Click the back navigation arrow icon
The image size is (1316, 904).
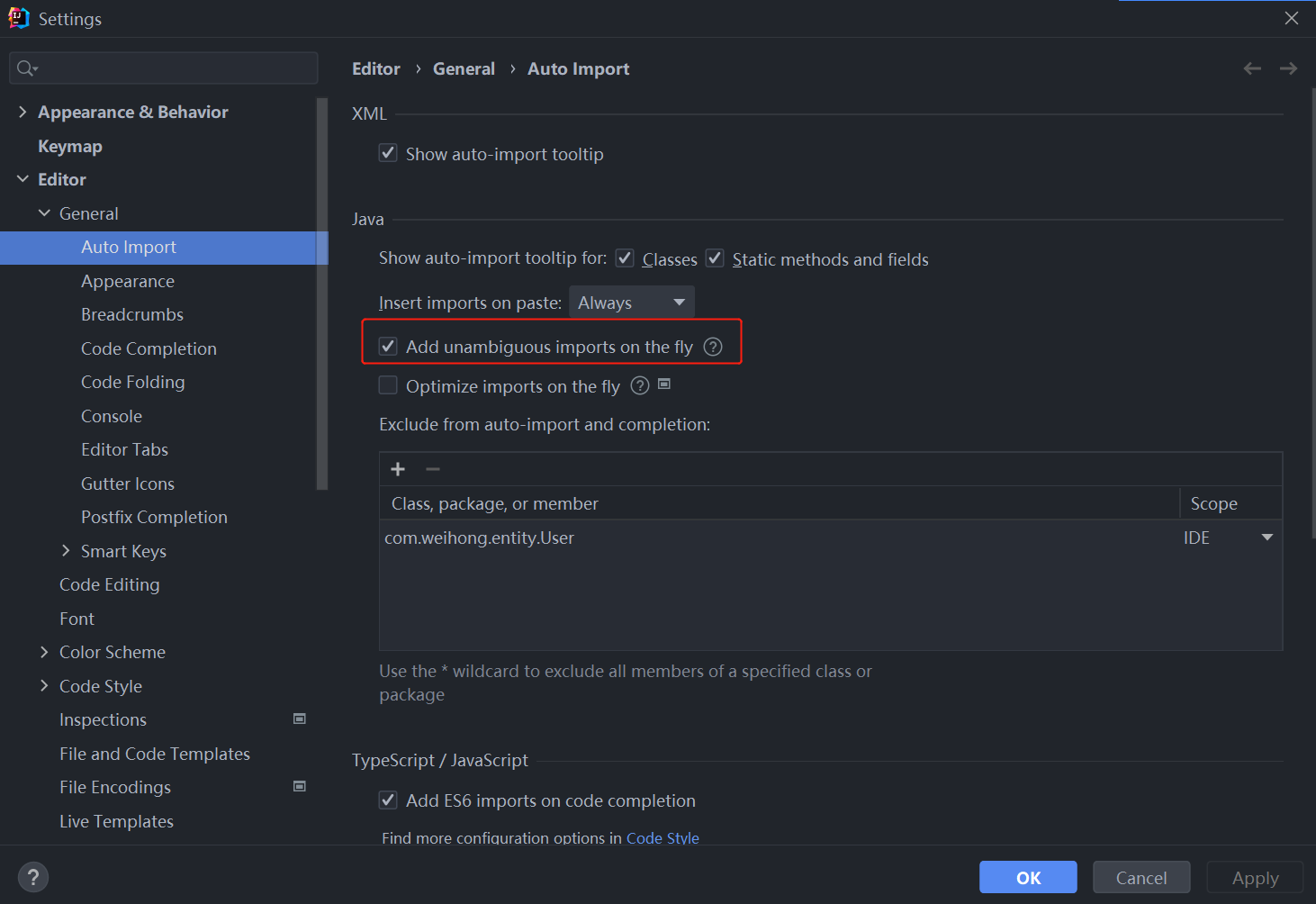pos(1251,68)
